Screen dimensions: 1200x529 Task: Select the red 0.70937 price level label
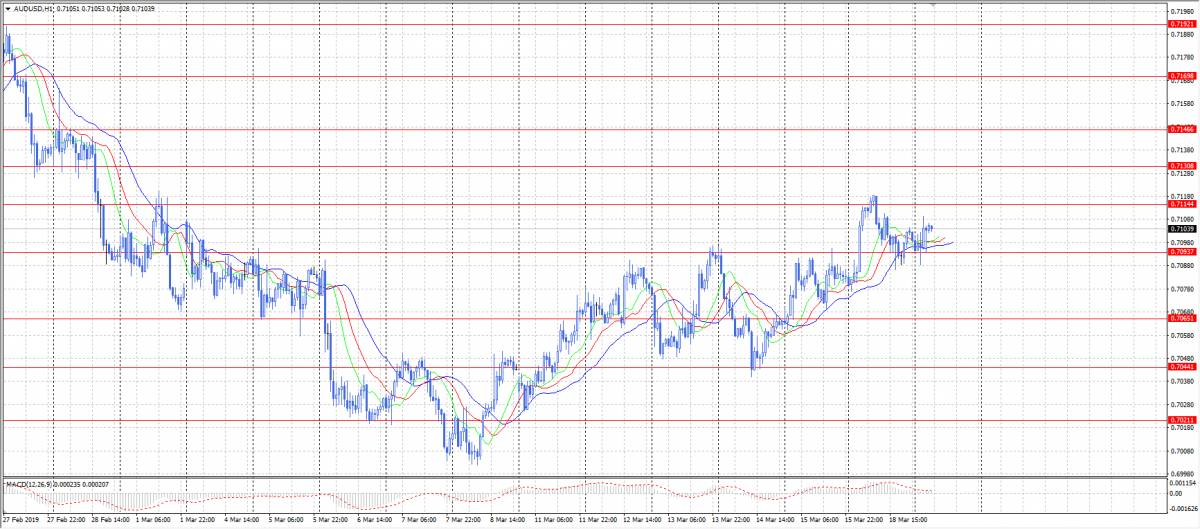coord(1182,252)
